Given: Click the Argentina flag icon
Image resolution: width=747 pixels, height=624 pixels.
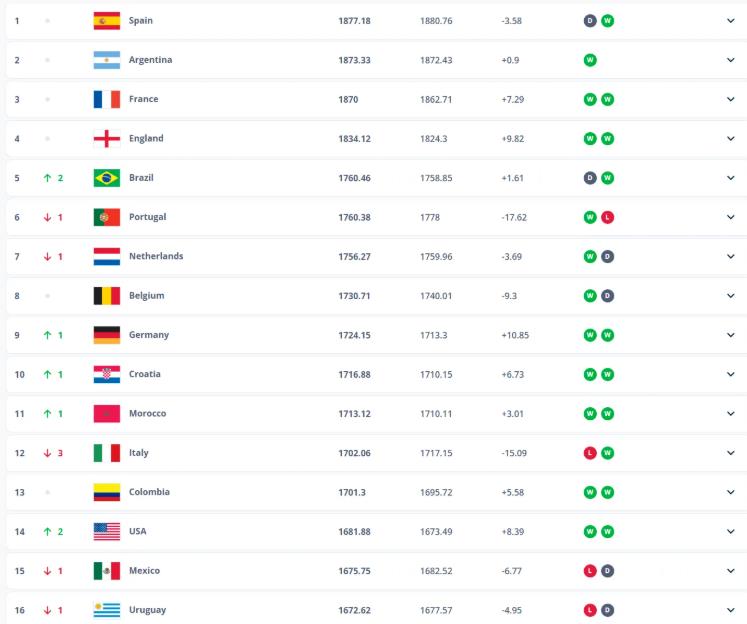Looking at the screenshot, I should 106,60.
